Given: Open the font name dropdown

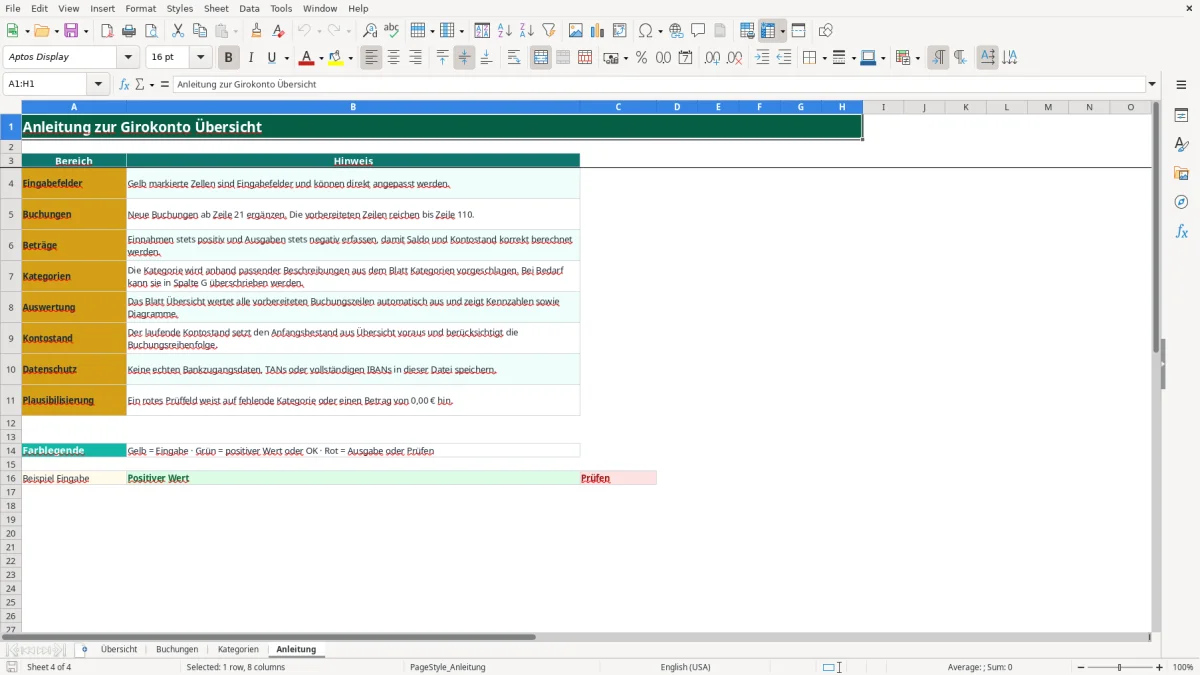Looking at the screenshot, I should pos(128,58).
